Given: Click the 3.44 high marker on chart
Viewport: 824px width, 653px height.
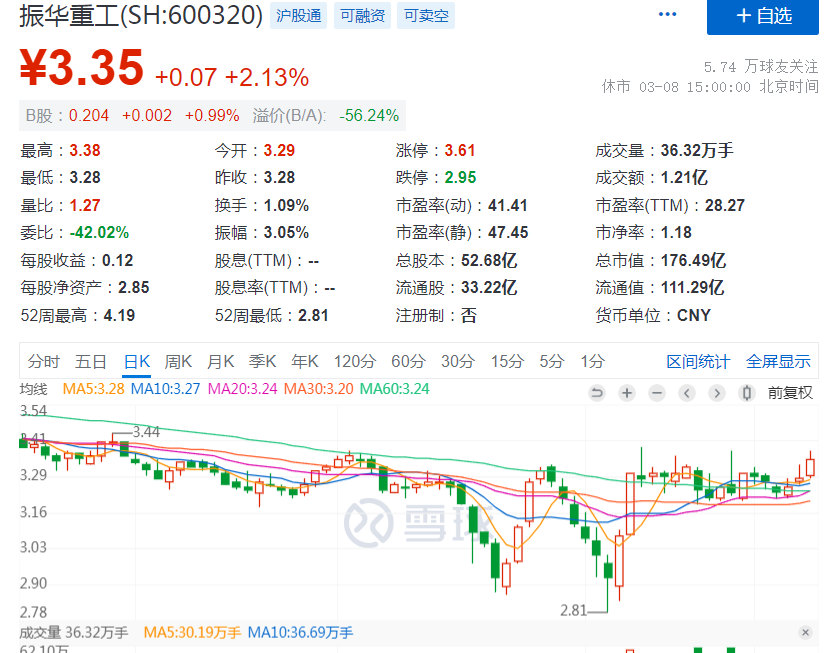Looking at the screenshot, I should pos(146,432).
